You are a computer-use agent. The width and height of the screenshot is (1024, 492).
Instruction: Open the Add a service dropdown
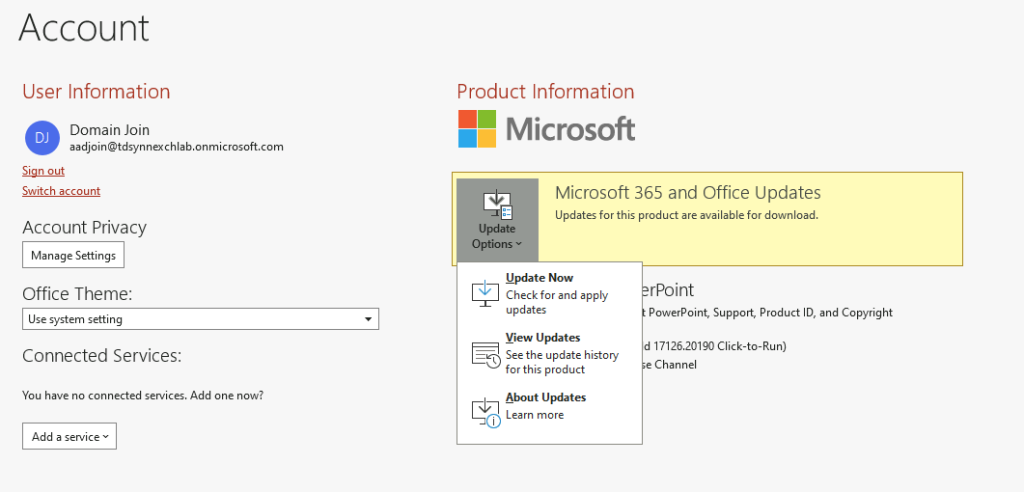pyautogui.click(x=69, y=436)
